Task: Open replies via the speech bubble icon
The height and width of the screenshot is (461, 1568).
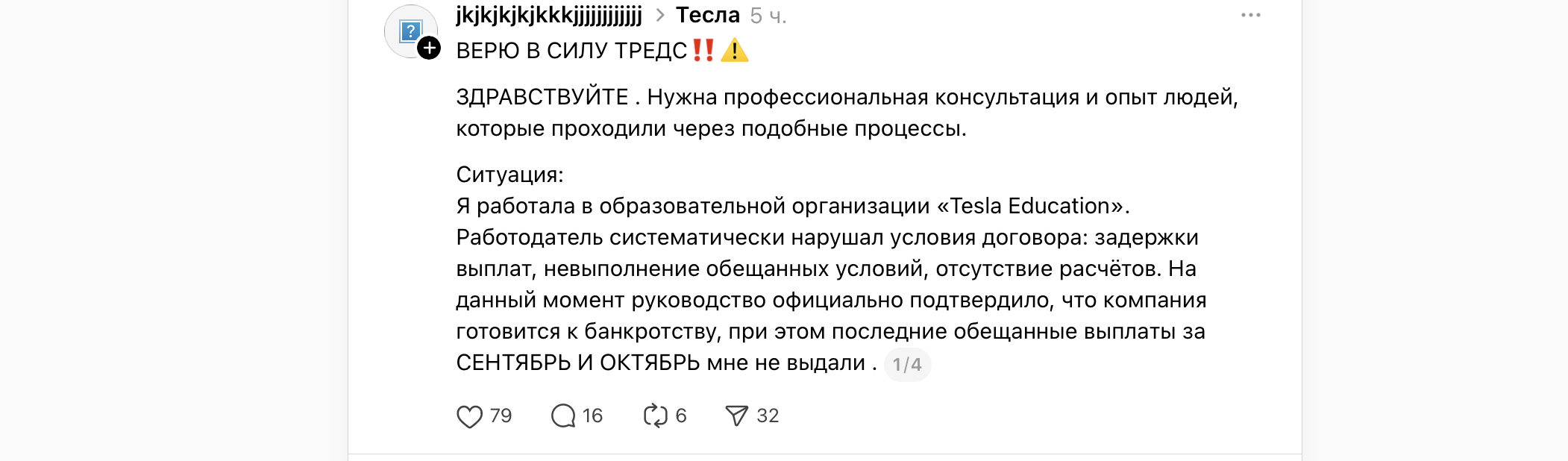Action: (x=563, y=416)
